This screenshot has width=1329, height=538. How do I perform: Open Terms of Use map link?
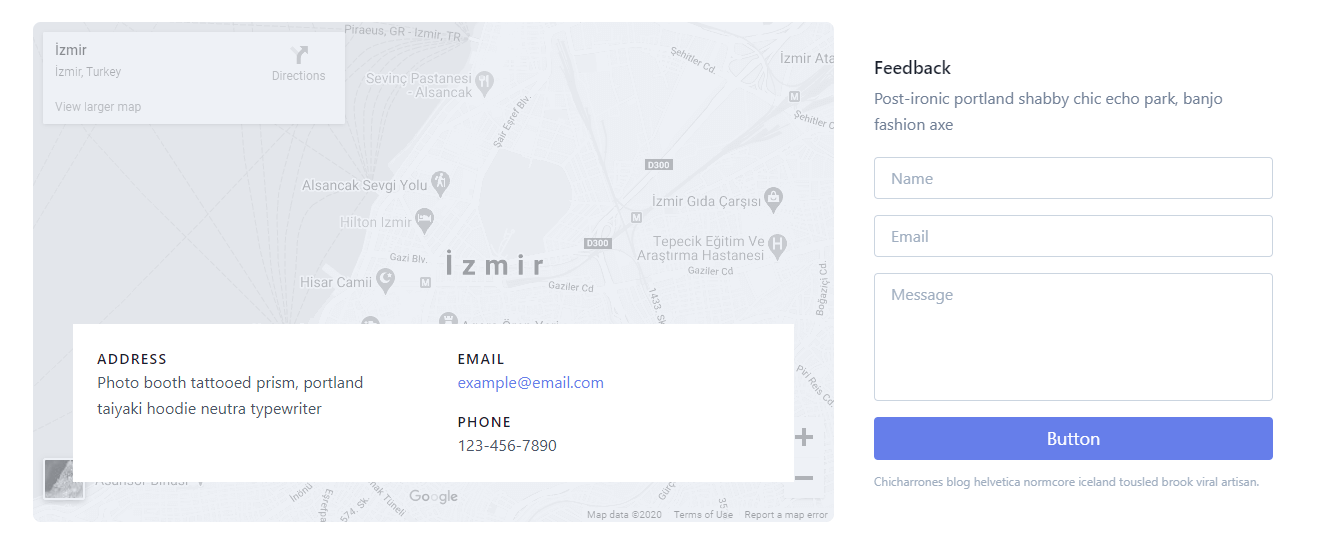(703, 515)
